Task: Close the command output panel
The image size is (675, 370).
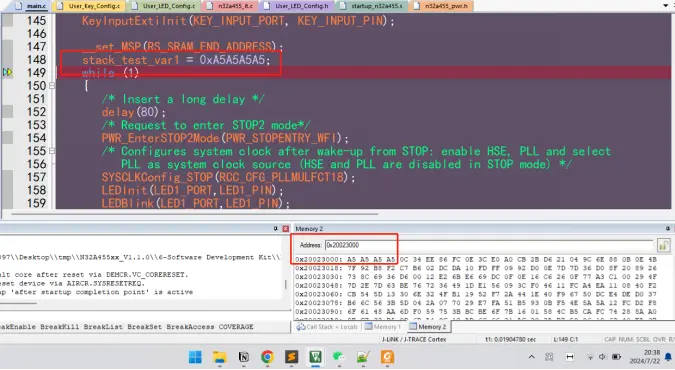Action: (285, 229)
